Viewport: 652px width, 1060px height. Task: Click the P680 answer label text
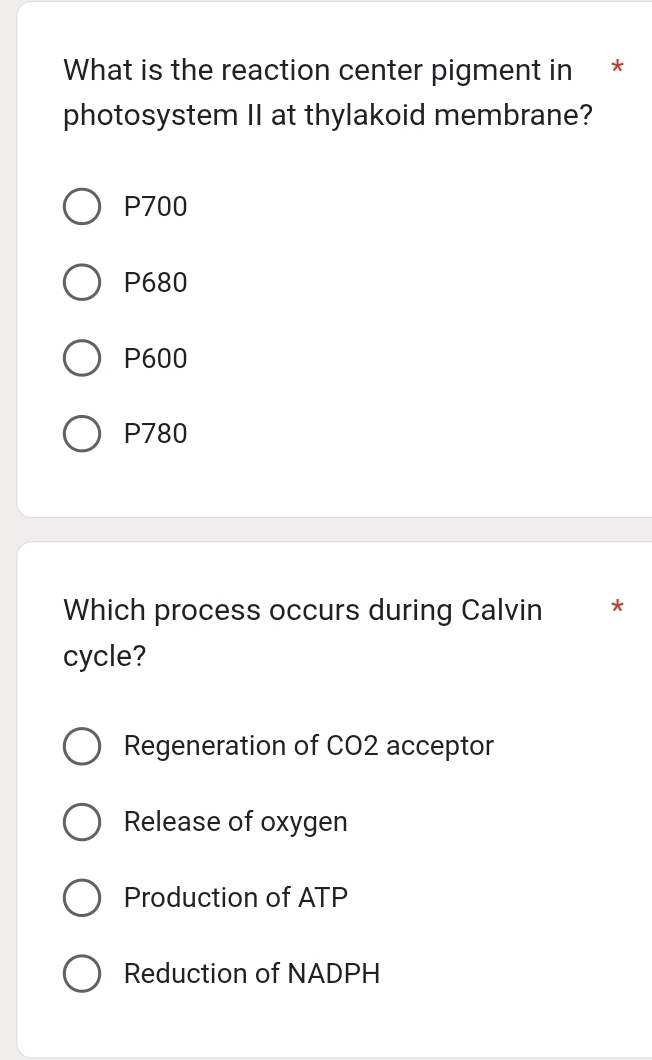155,282
